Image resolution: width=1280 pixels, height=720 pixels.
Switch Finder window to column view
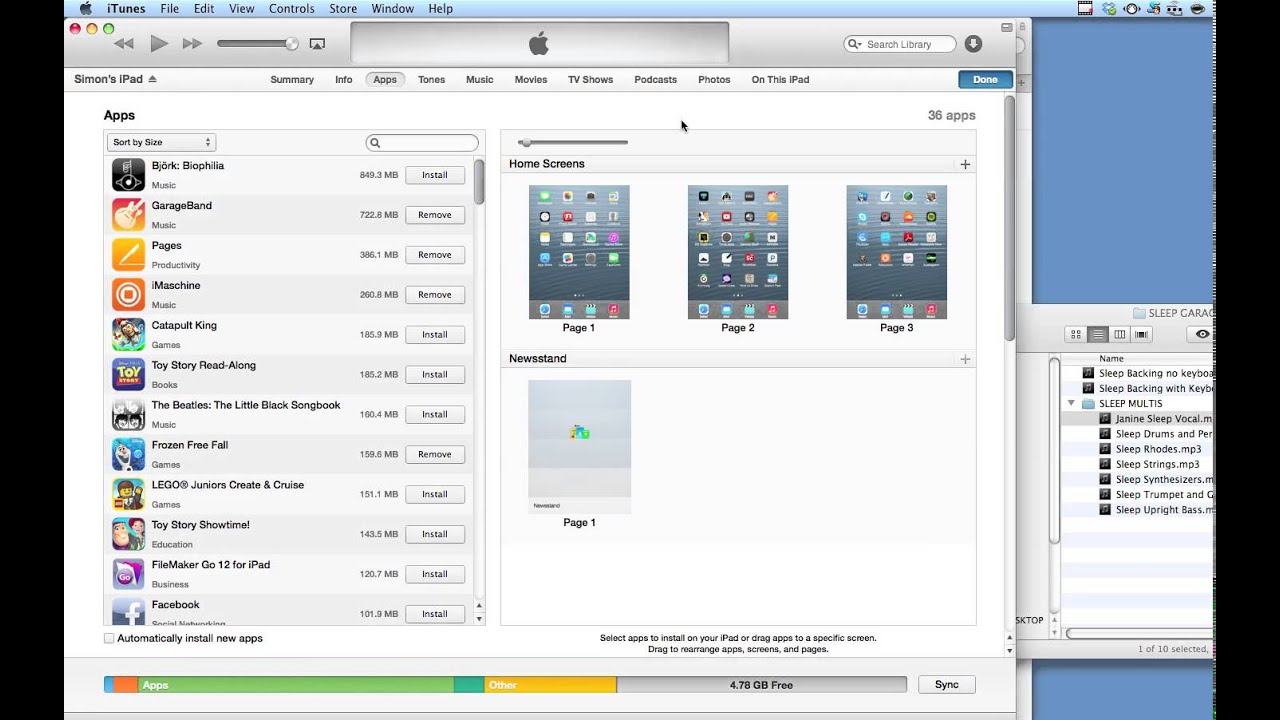click(1120, 334)
